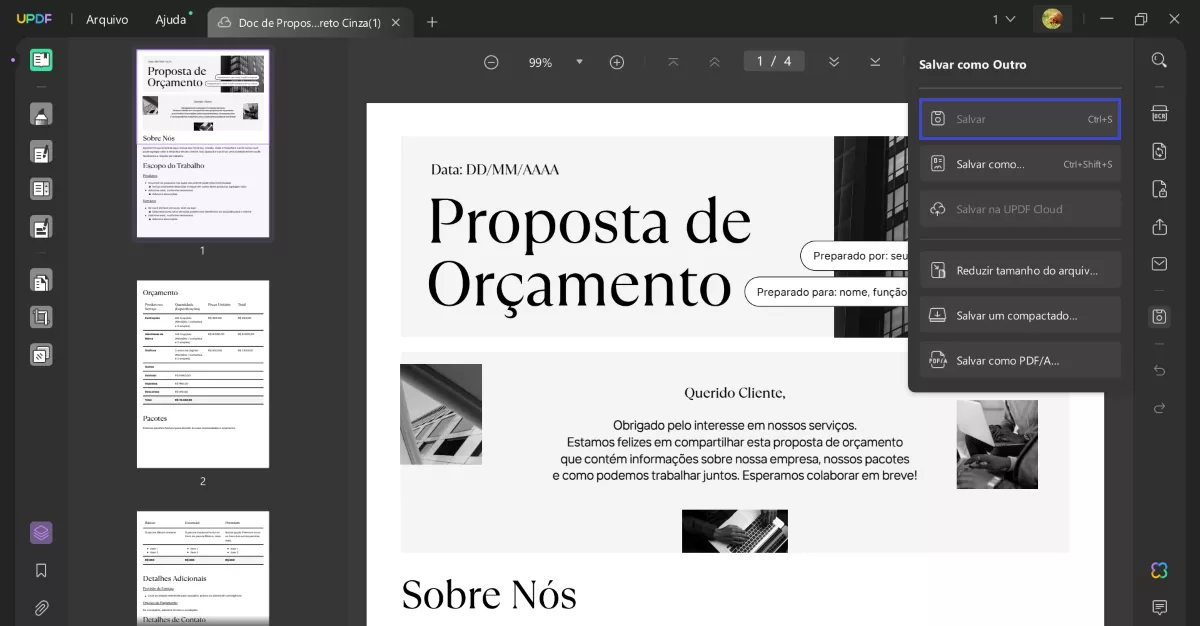Viewport: 1200px width, 626px height.
Task: Open the zoom percentage dropdown arrow
Action: [x=579, y=62]
